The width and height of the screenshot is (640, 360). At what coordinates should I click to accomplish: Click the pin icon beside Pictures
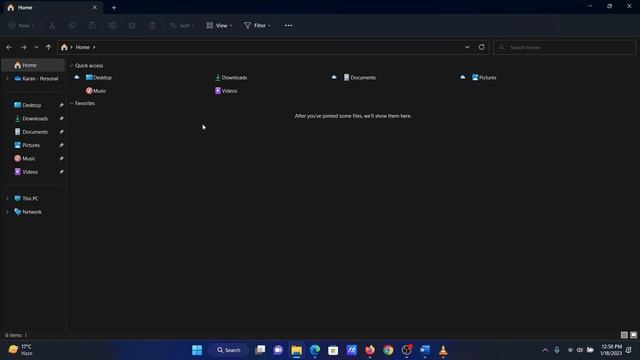coord(61,145)
